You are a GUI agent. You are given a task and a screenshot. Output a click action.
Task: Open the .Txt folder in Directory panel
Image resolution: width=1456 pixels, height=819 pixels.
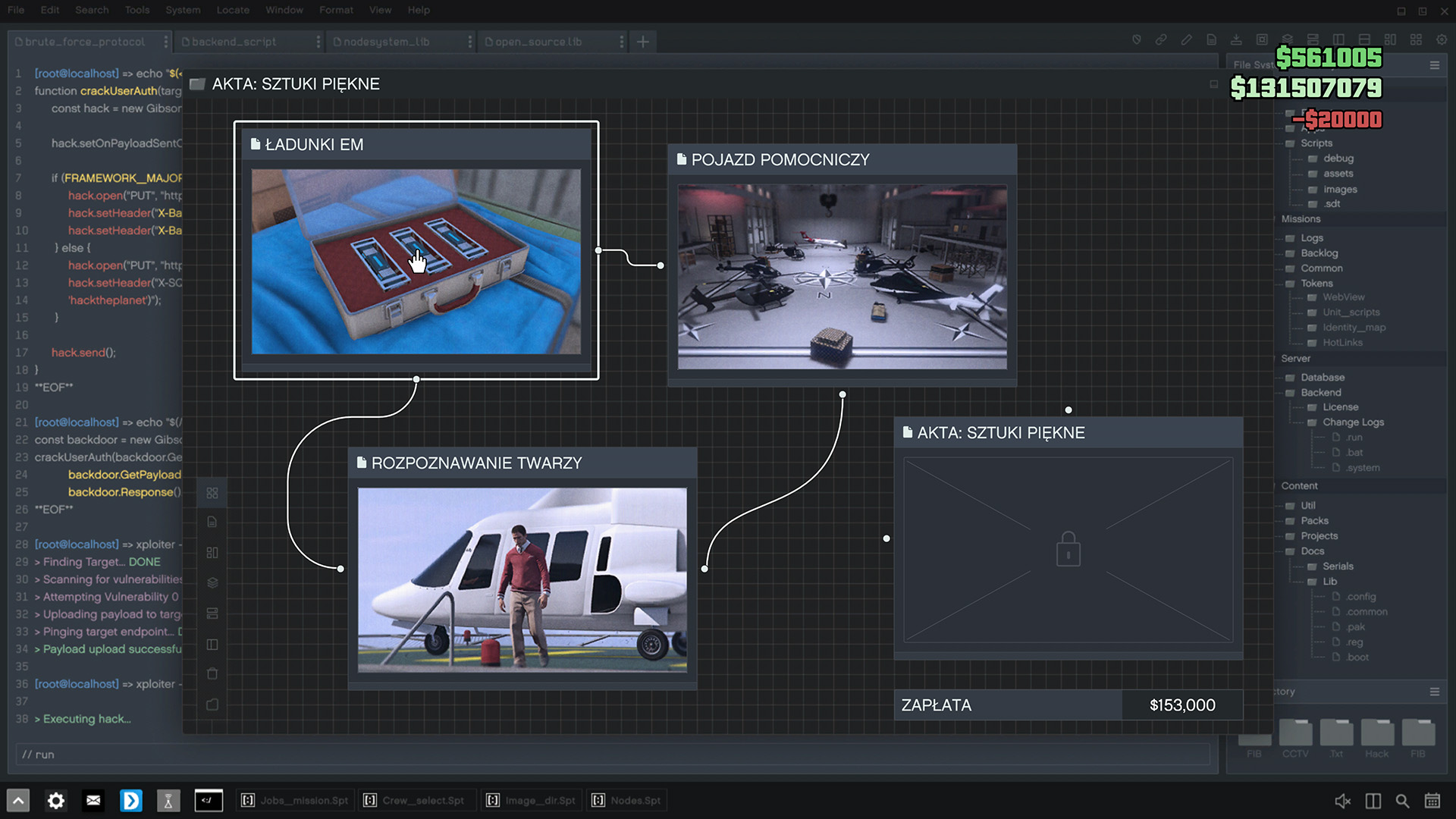[1336, 738]
